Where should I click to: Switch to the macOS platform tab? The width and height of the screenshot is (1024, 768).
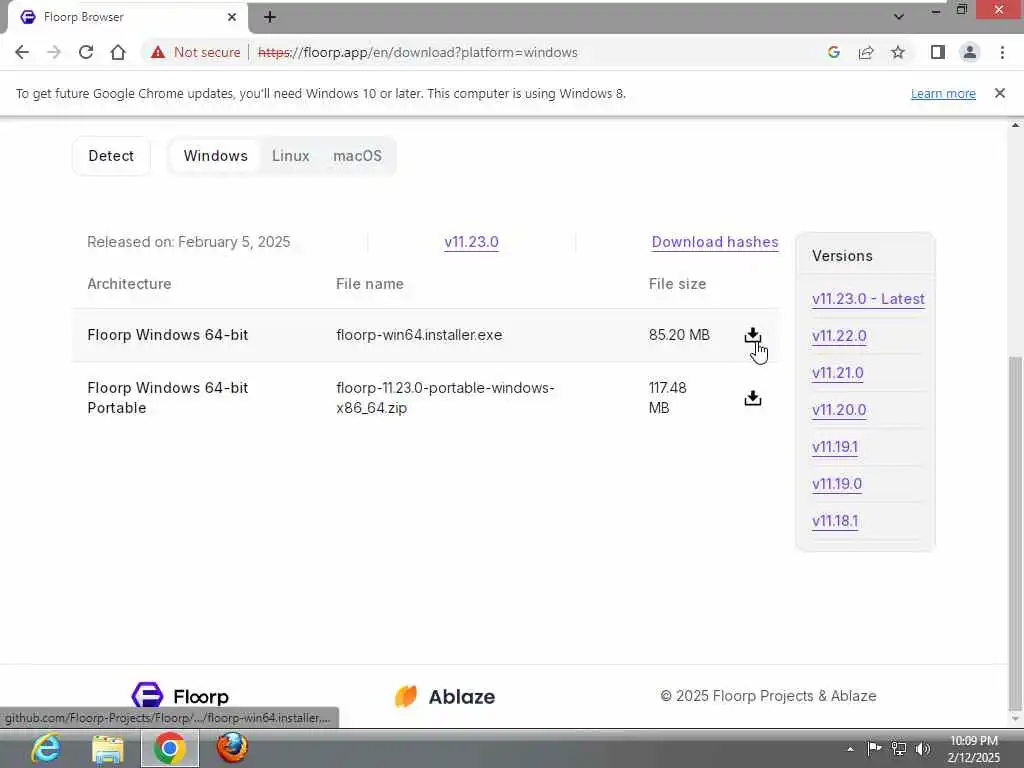(357, 156)
